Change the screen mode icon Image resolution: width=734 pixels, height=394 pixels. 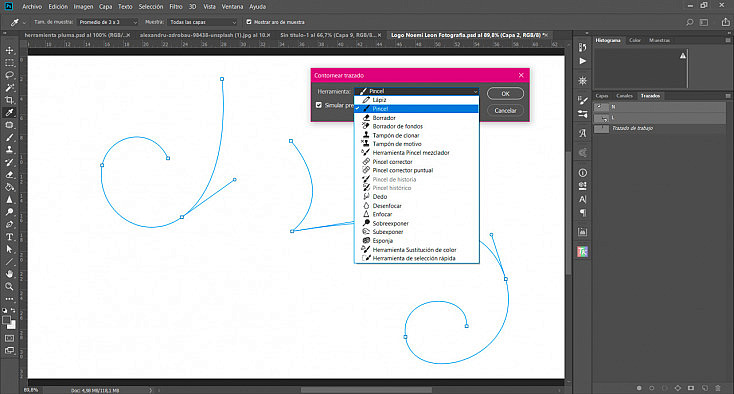pyautogui.click(x=9, y=350)
